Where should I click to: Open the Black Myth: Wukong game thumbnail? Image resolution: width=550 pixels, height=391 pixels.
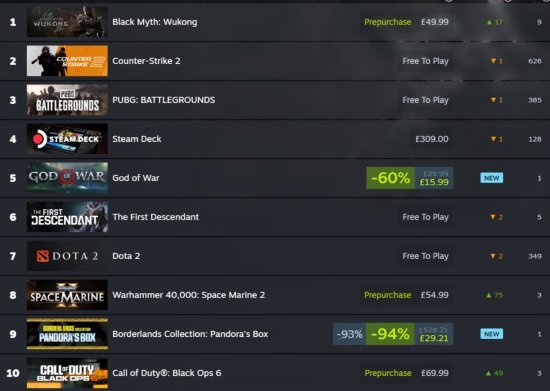[67, 22]
